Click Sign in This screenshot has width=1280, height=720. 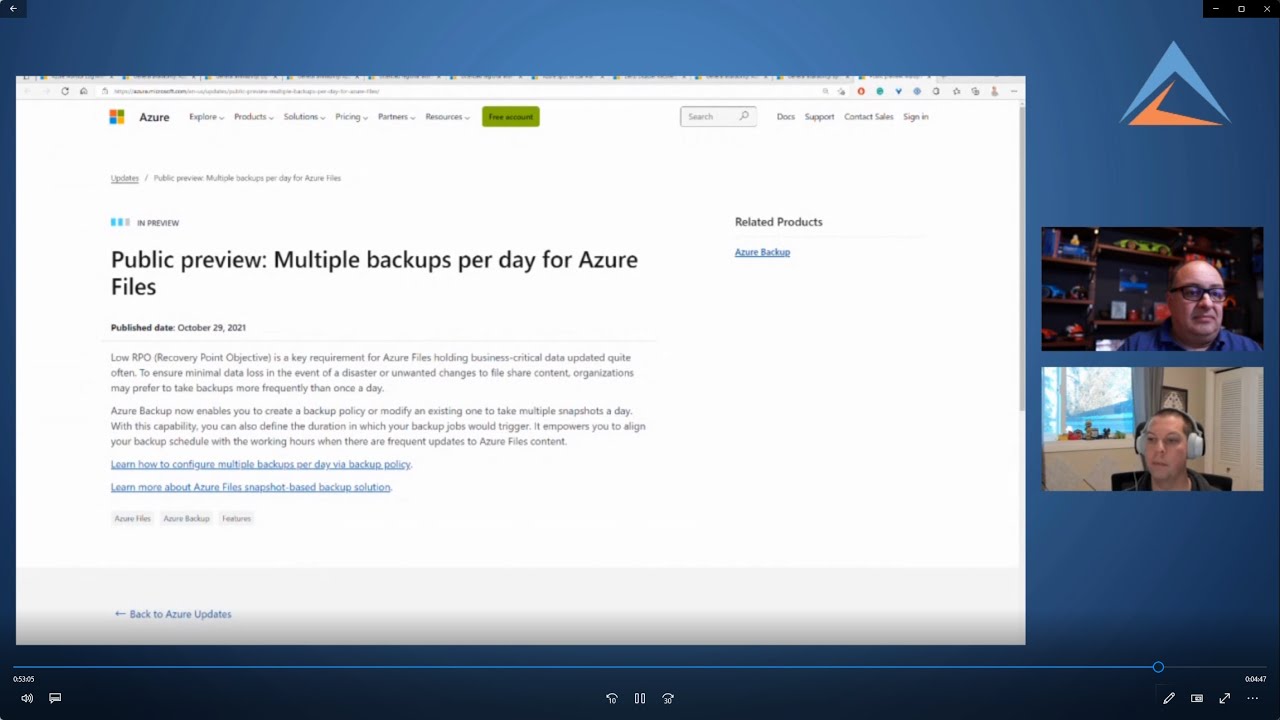[x=915, y=117]
